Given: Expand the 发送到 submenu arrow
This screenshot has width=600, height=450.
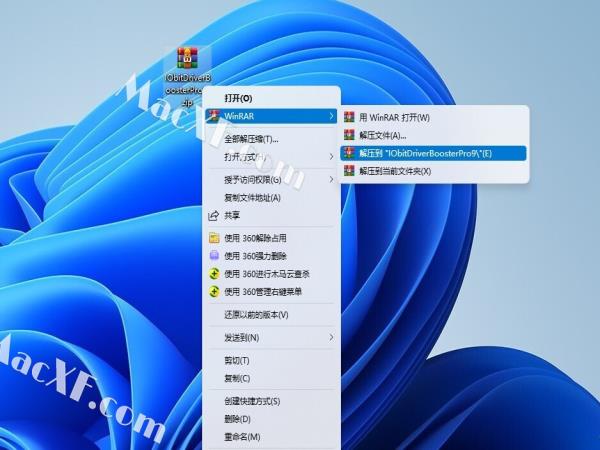Looking at the screenshot, I should tap(331, 338).
